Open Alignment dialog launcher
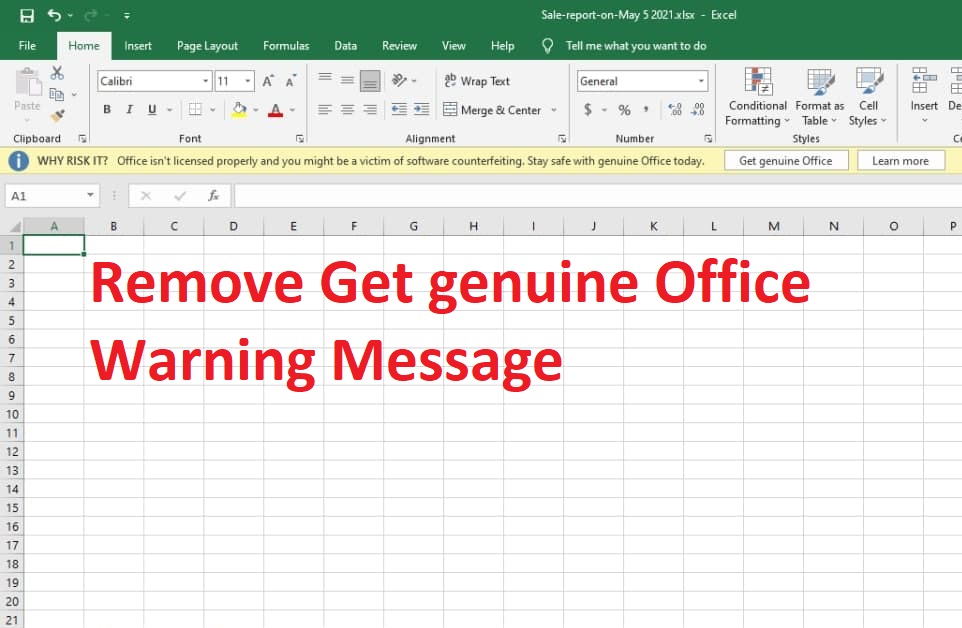The image size is (962, 628). [x=562, y=139]
